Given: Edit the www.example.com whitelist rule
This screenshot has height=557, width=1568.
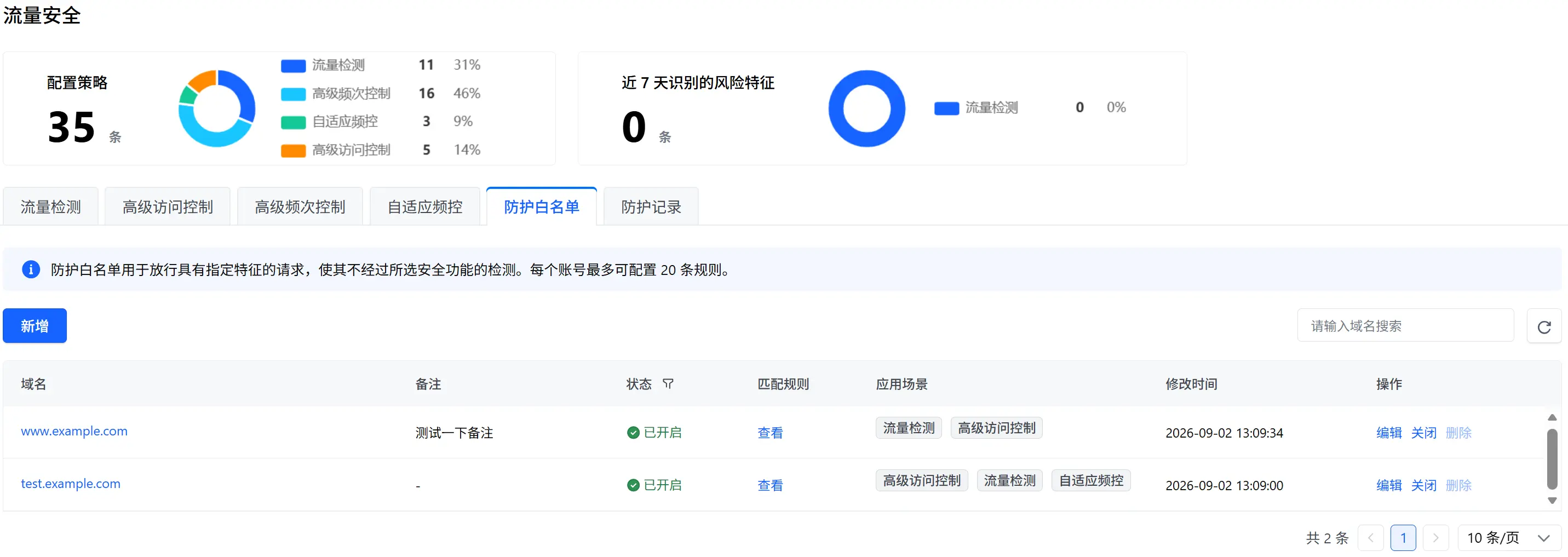Looking at the screenshot, I should pyautogui.click(x=1389, y=433).
